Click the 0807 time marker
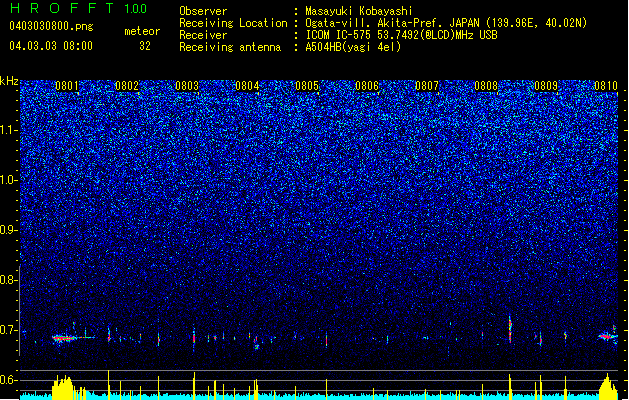The height and width of the screenshot is (400, 629). click(427, 86)
